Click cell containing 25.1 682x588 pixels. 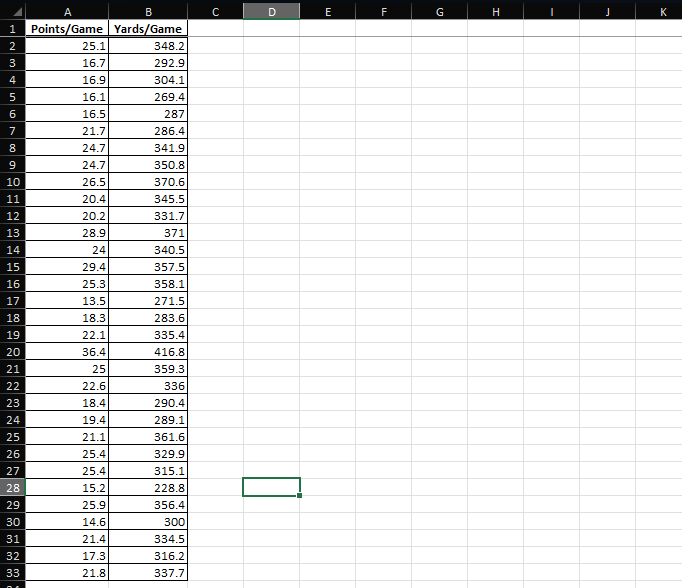pyautogui.click(x=67, y=46)
